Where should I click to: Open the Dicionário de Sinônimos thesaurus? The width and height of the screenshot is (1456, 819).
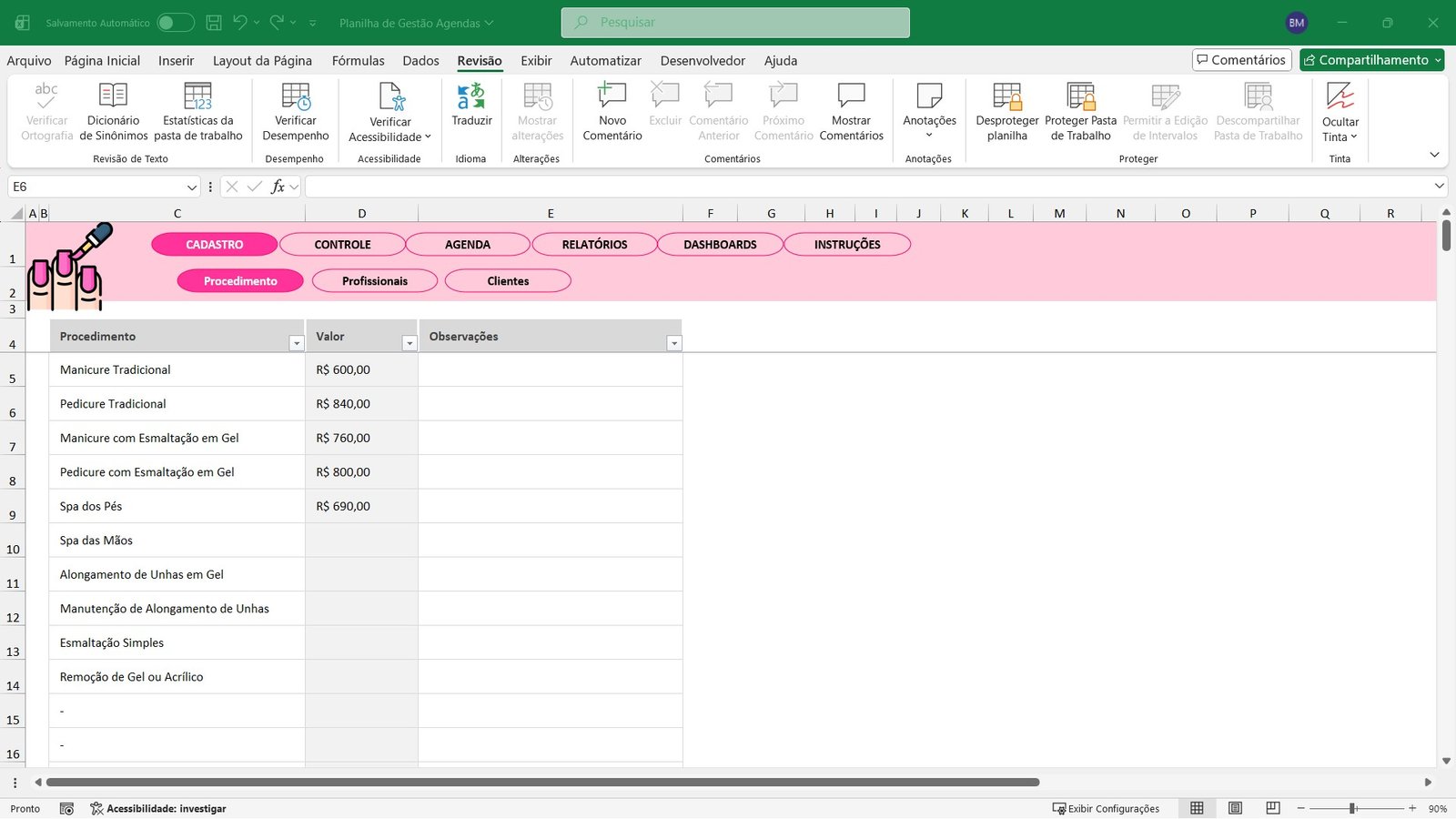112,109
